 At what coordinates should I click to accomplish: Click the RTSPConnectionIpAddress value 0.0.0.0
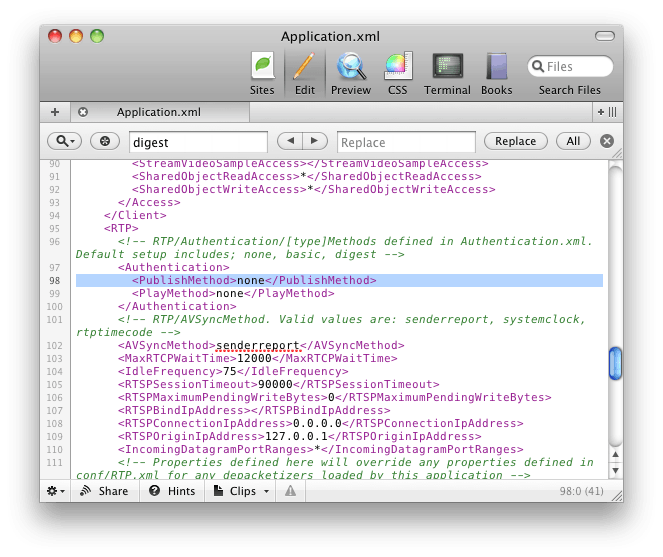click(317, 423)
